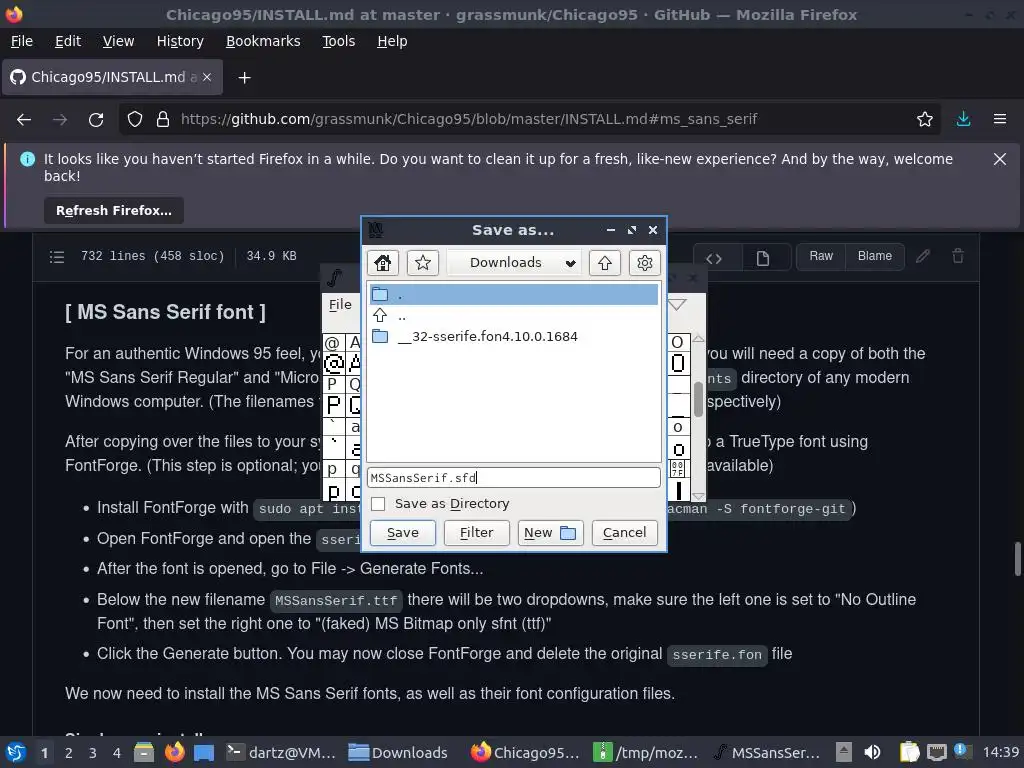Screen dimensions: 1024x768
Task: Click Firefox page vertical scrollbar thumb
Action: coord(1017,558)
